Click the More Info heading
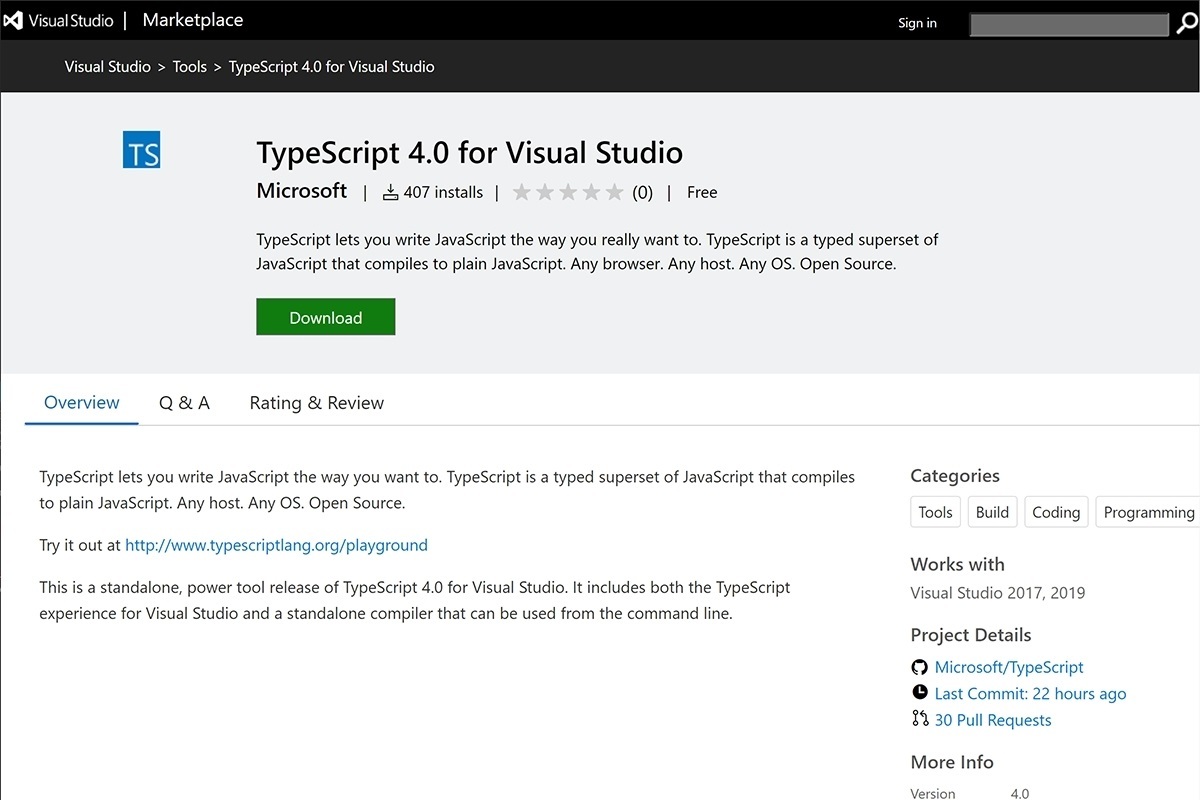This screenshot has width=1200, height=800. [x=952, y=762]
